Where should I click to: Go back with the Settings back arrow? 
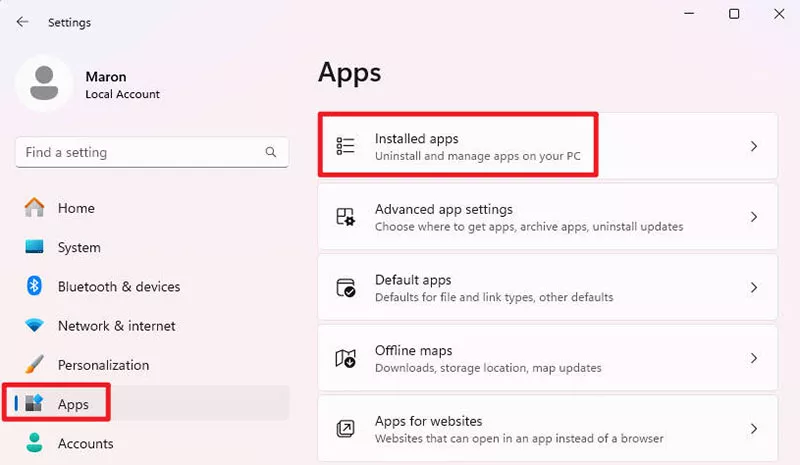[22, 22]
